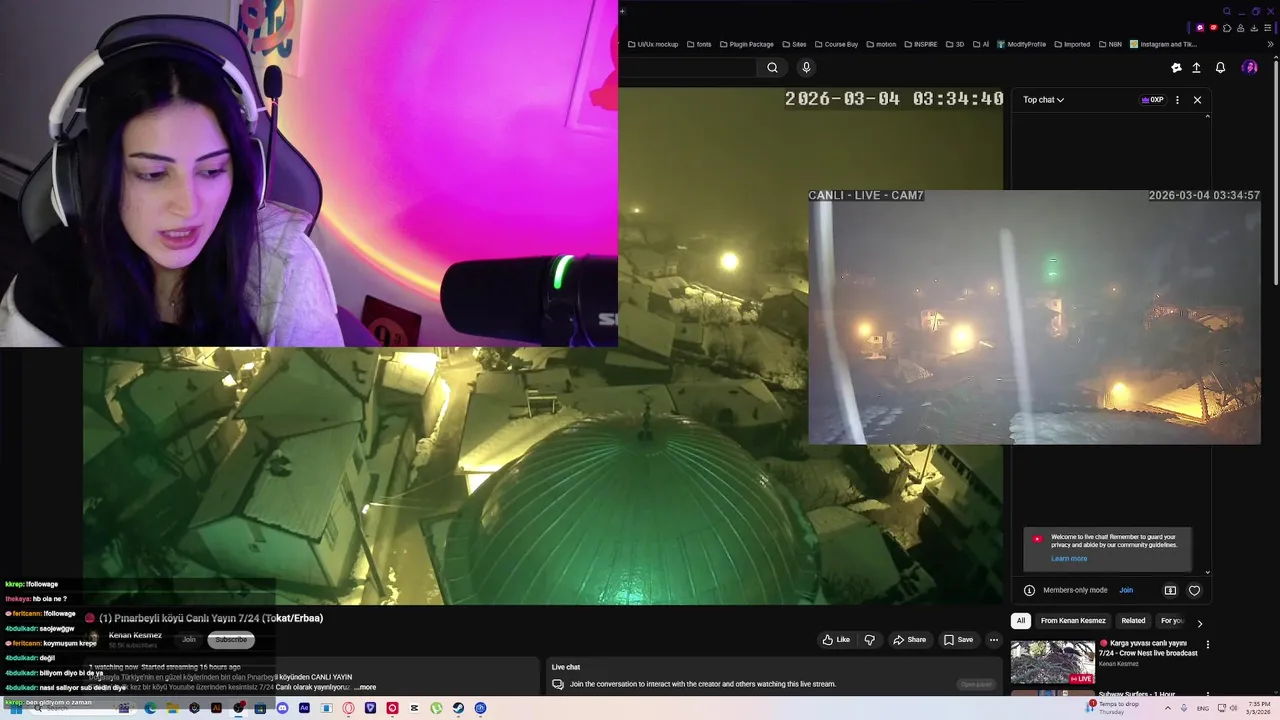Start voice search with the microphone icon
The width and height of the screenshot is (1280, 720).
pos(806,67)
